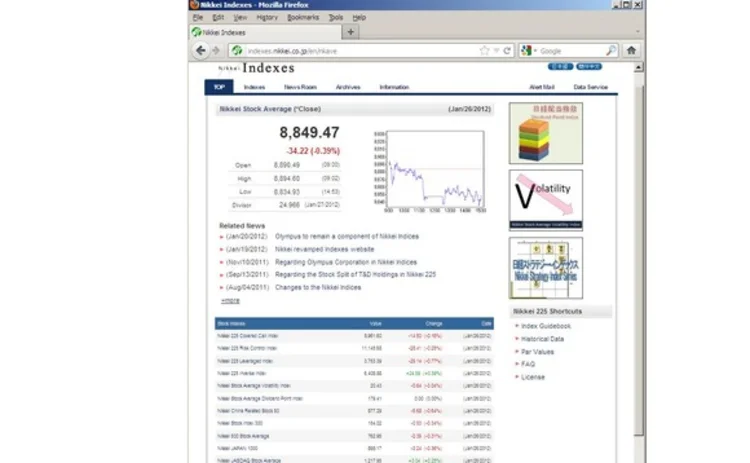
Task: Open the Firefox home page button
Action: 631,50
